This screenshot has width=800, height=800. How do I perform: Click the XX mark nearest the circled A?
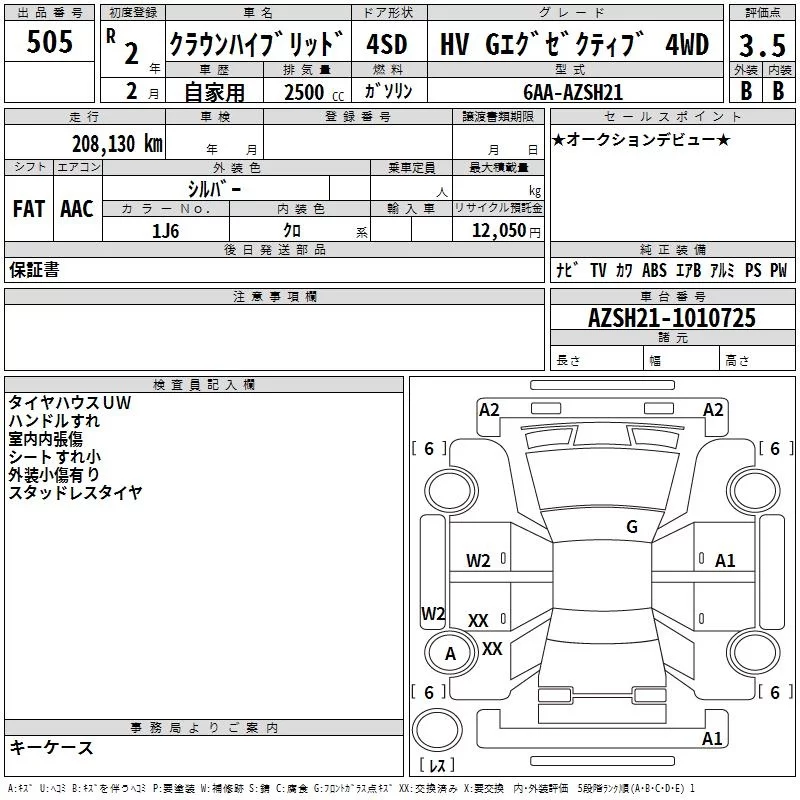[x=492, y=648]
